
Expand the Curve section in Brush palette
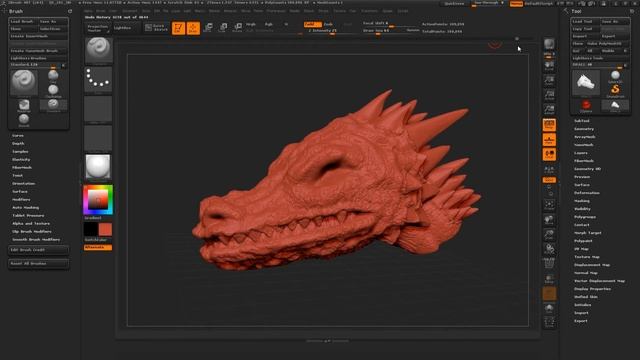[x=18, y=136]
